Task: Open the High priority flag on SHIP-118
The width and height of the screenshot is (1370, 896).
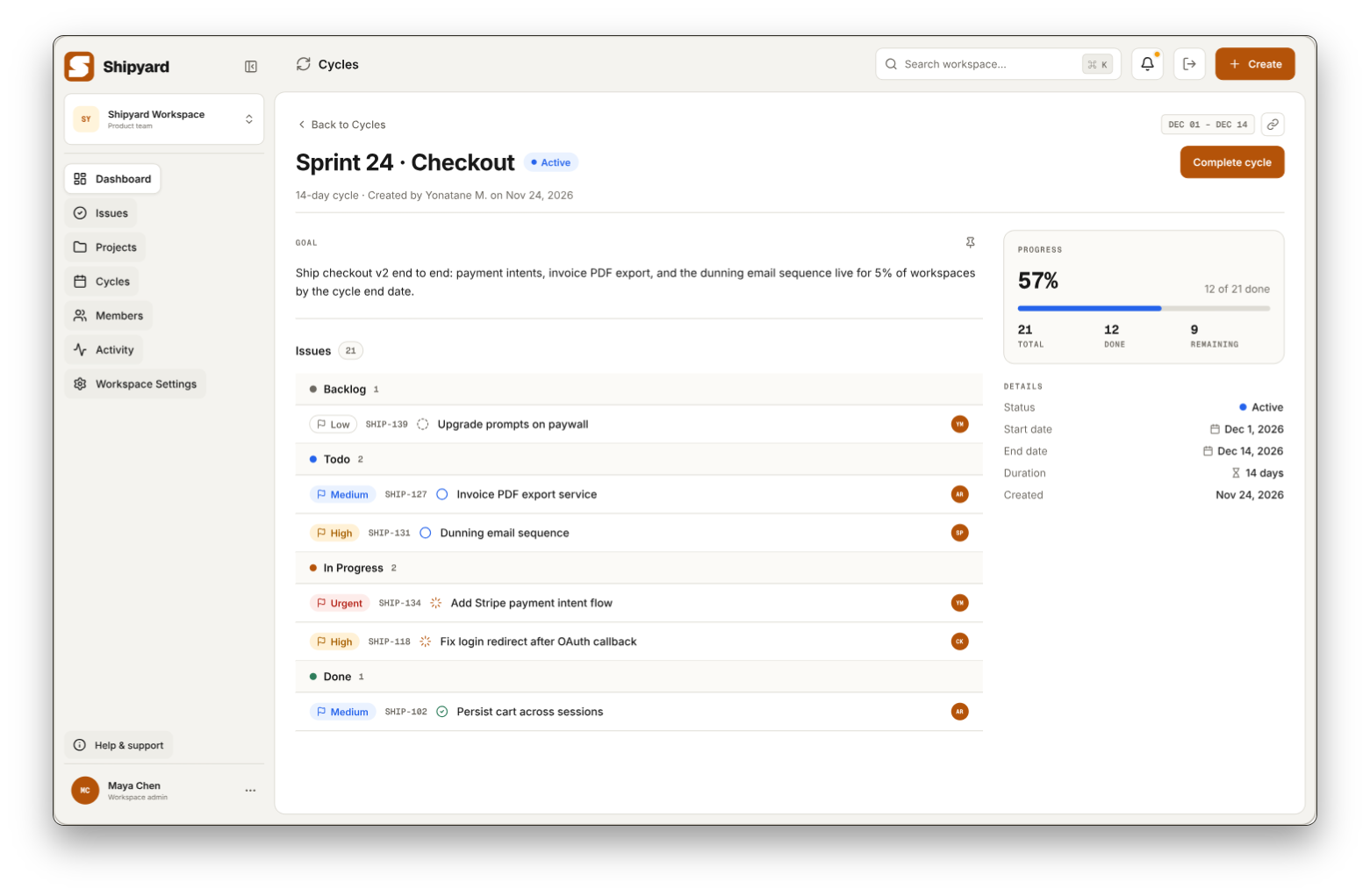Action: (x=334, y=642)
